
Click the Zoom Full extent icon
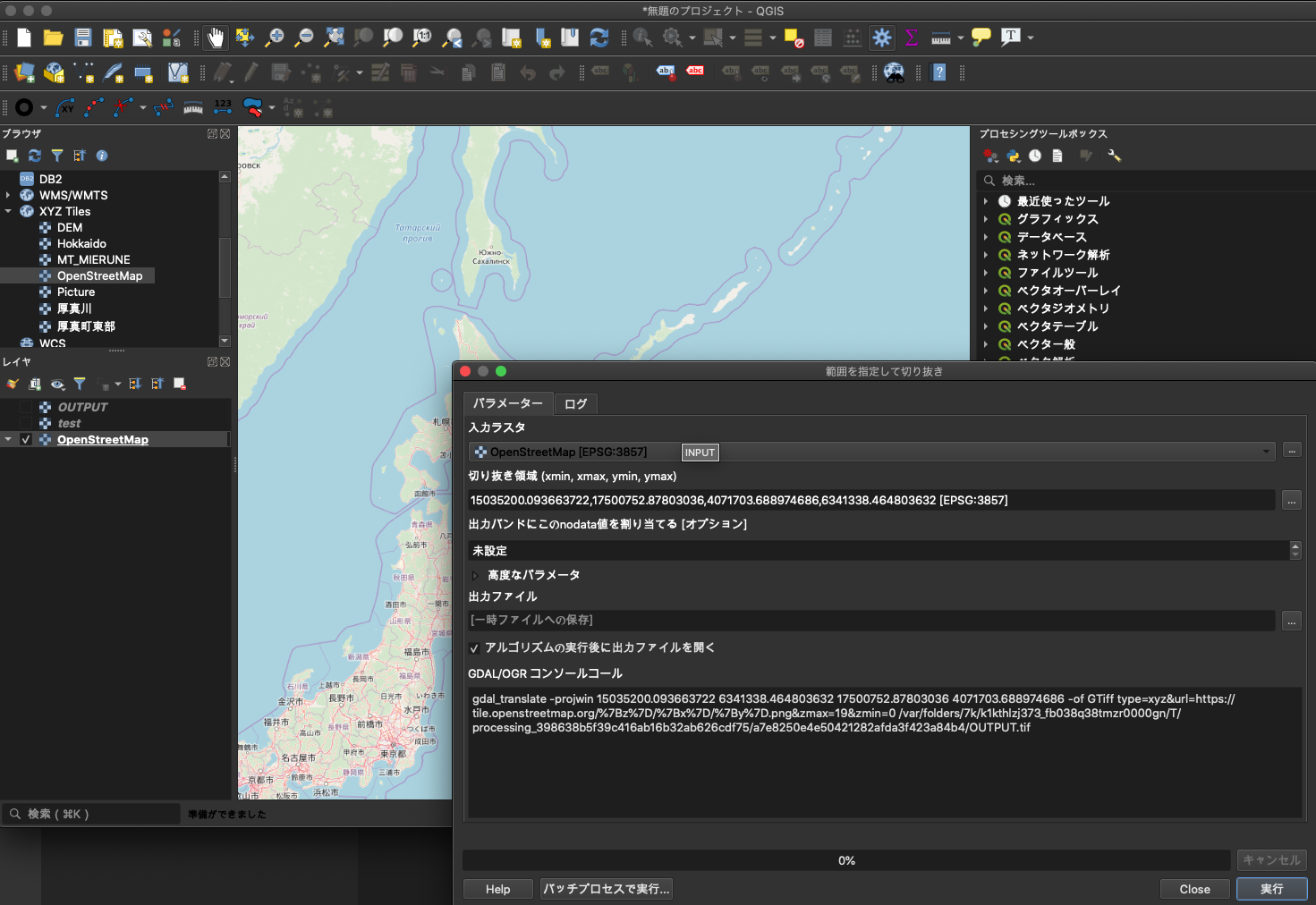(334, 38)
